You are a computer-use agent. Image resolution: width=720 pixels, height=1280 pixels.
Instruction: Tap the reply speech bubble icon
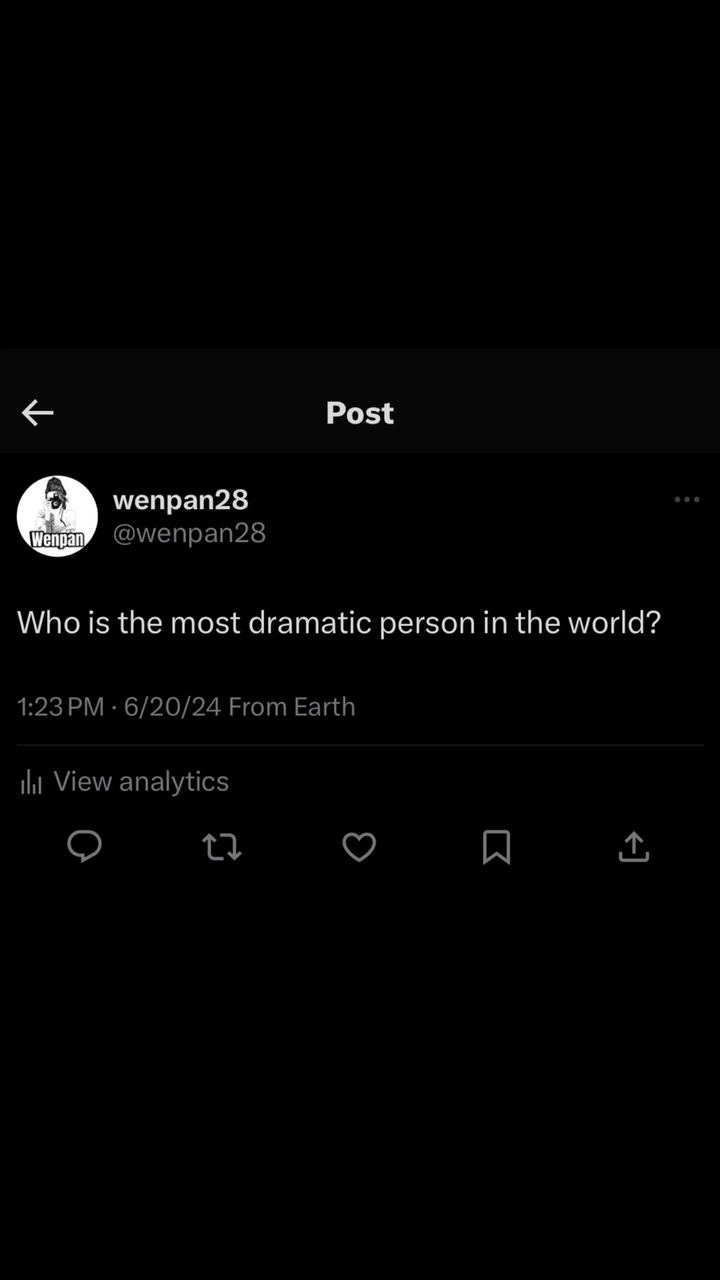pyautogui.click(x=84, y=848)
